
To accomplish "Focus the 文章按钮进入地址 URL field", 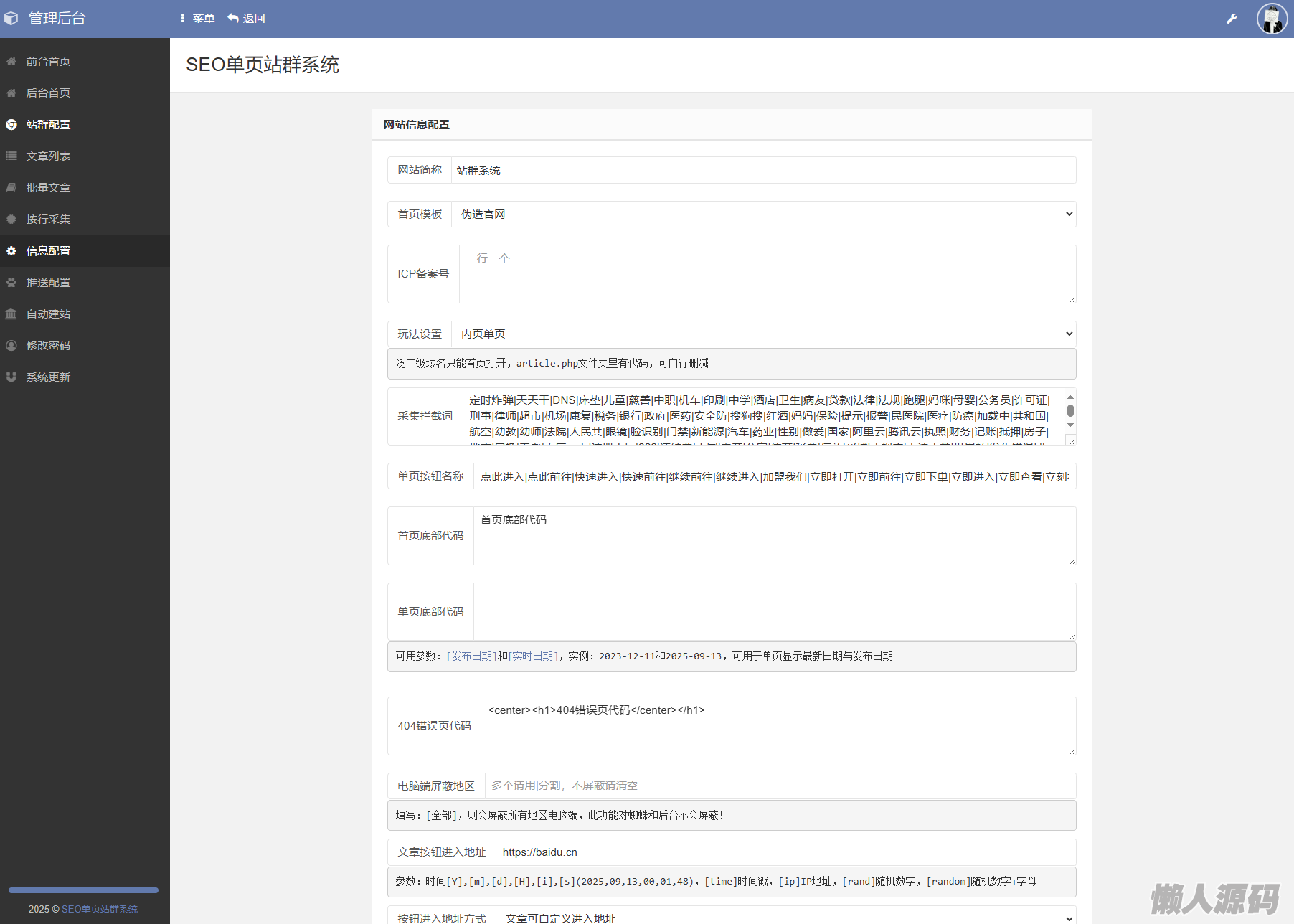I will tap(785, 852).
